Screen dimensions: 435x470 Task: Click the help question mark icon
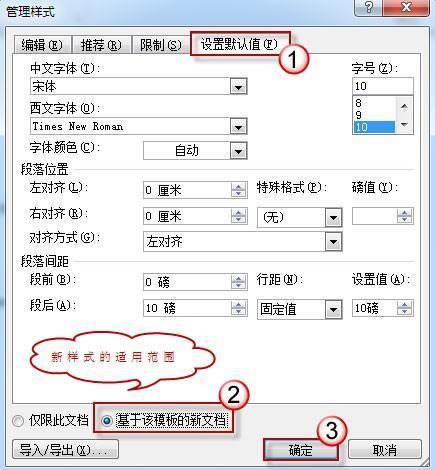coord(369,7)
